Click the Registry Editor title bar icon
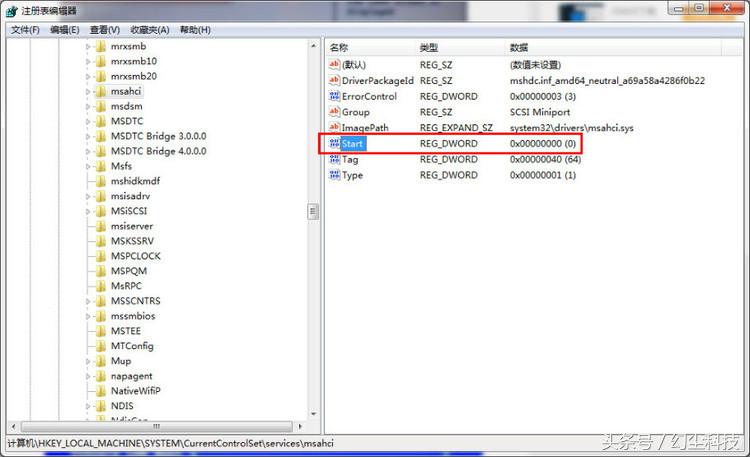Viewport: 750px width, 457px height. click(x=12, y=11)
